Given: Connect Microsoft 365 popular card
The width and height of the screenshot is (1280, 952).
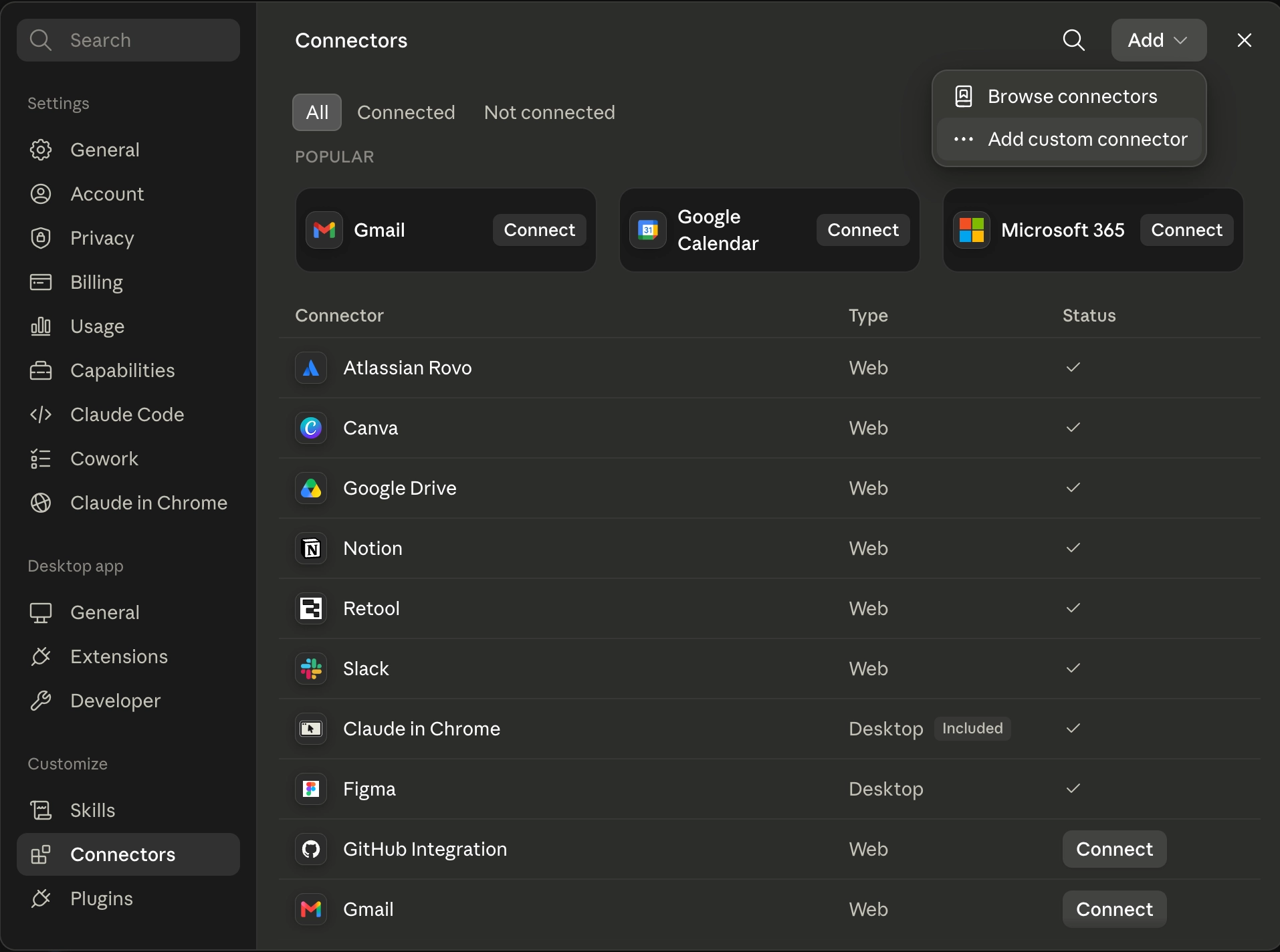Looking at the screenshot, I should [1187, 230].
